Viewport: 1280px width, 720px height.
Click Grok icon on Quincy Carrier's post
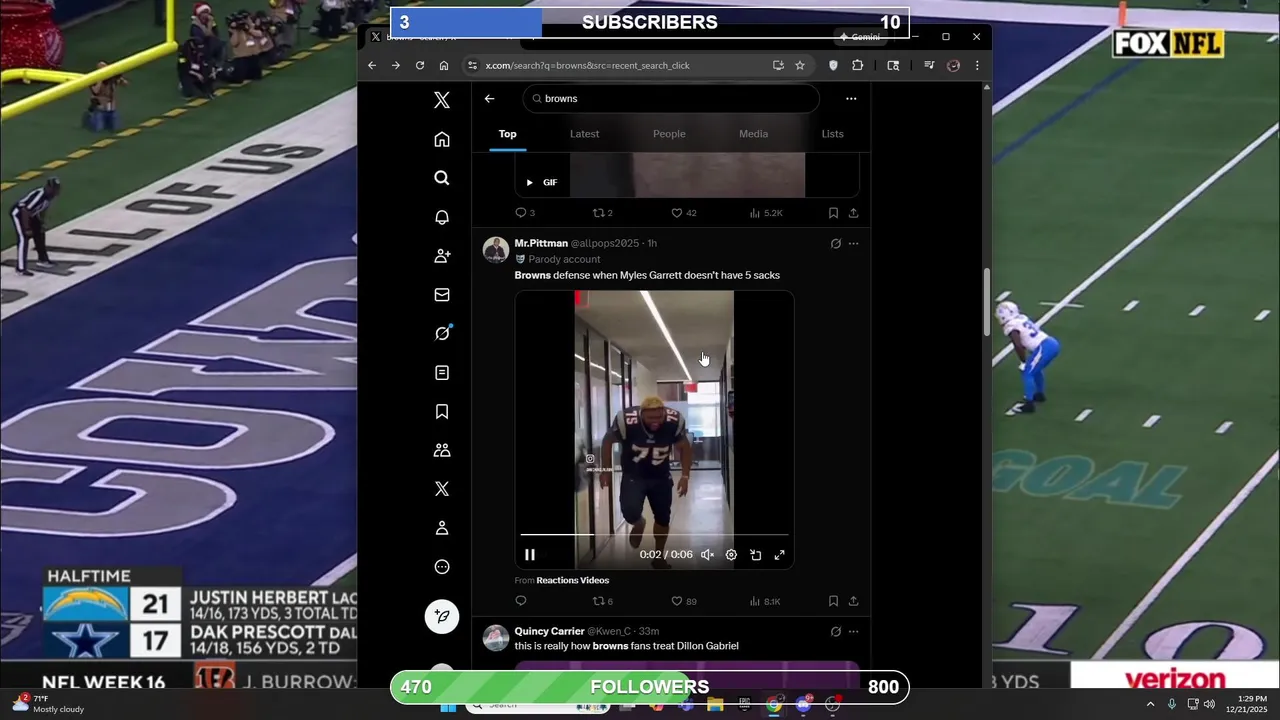(836, 631)
